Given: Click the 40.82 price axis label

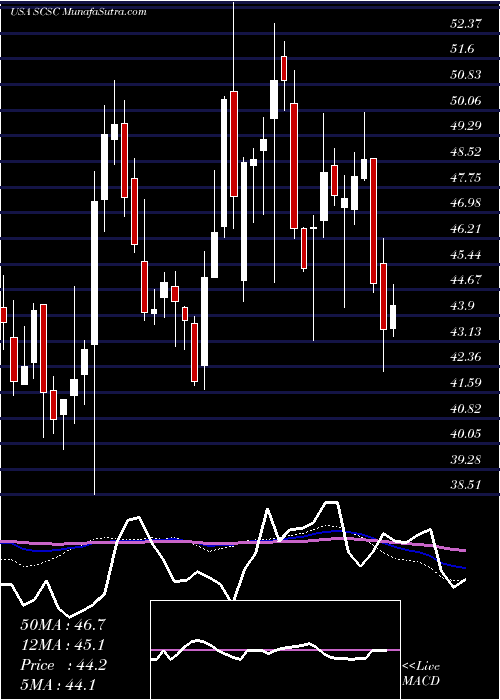Looking at the screenshot, I should (x=466, y=409).
